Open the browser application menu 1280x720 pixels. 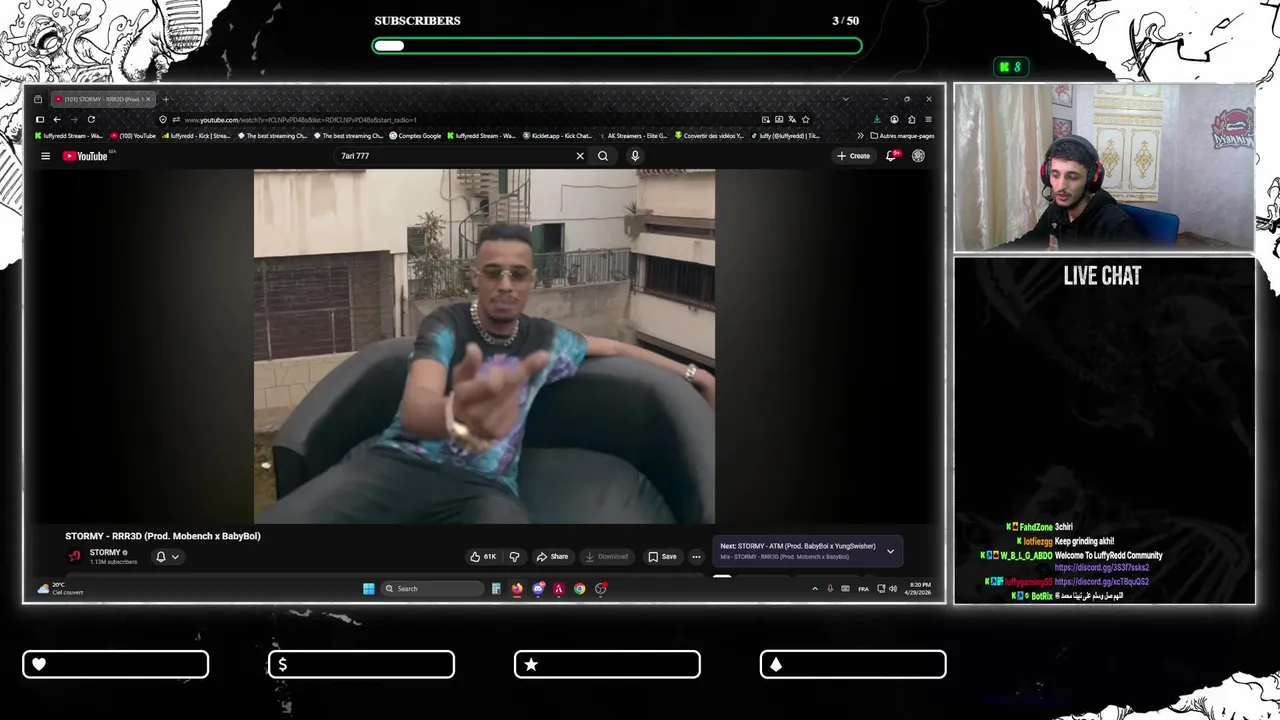[928, 120]
